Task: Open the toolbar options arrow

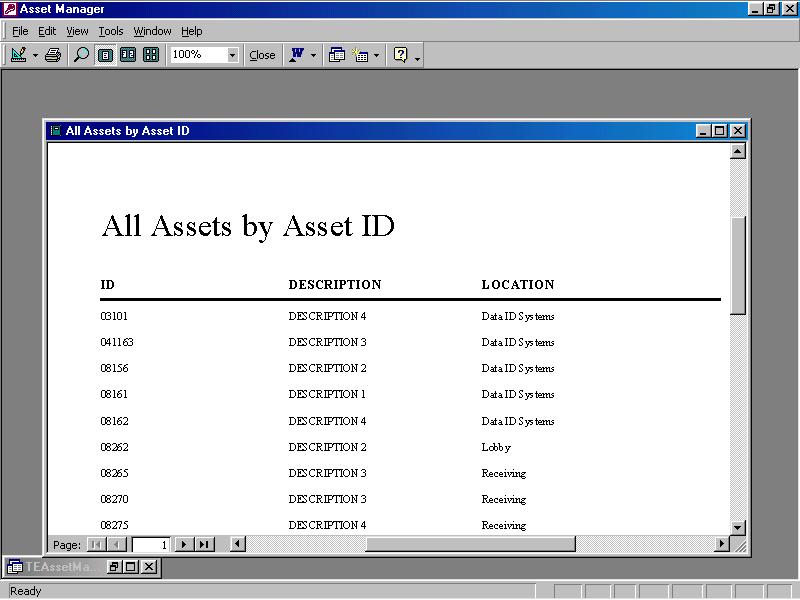Action: click(417, 59)
